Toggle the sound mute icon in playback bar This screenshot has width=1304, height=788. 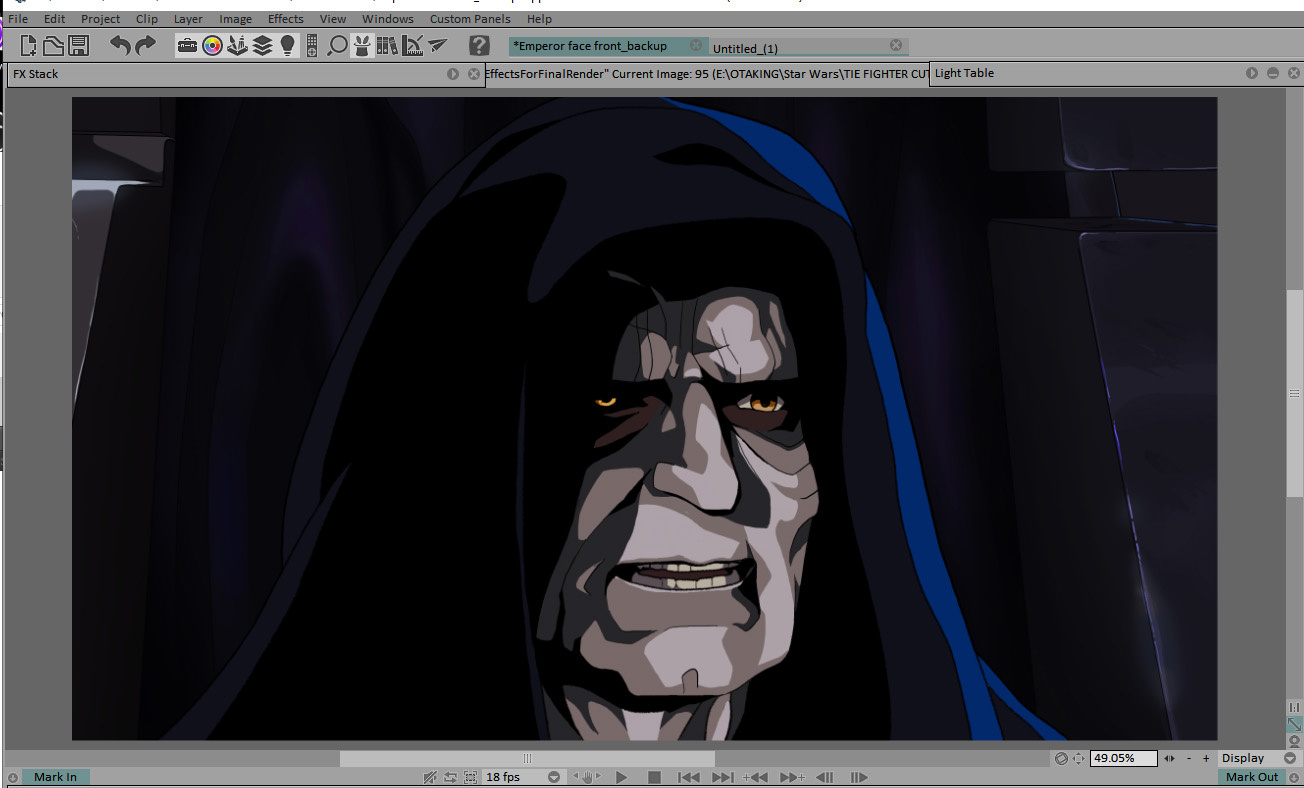[430, 777]
